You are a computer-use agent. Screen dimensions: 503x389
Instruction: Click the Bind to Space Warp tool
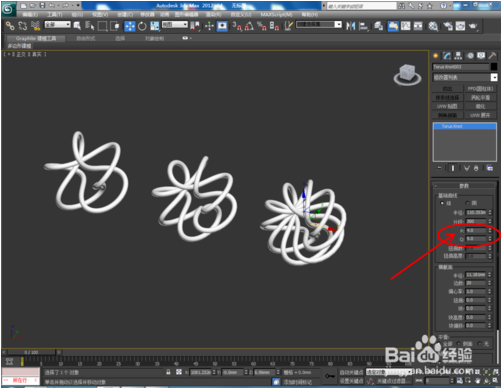pos(35,26)
